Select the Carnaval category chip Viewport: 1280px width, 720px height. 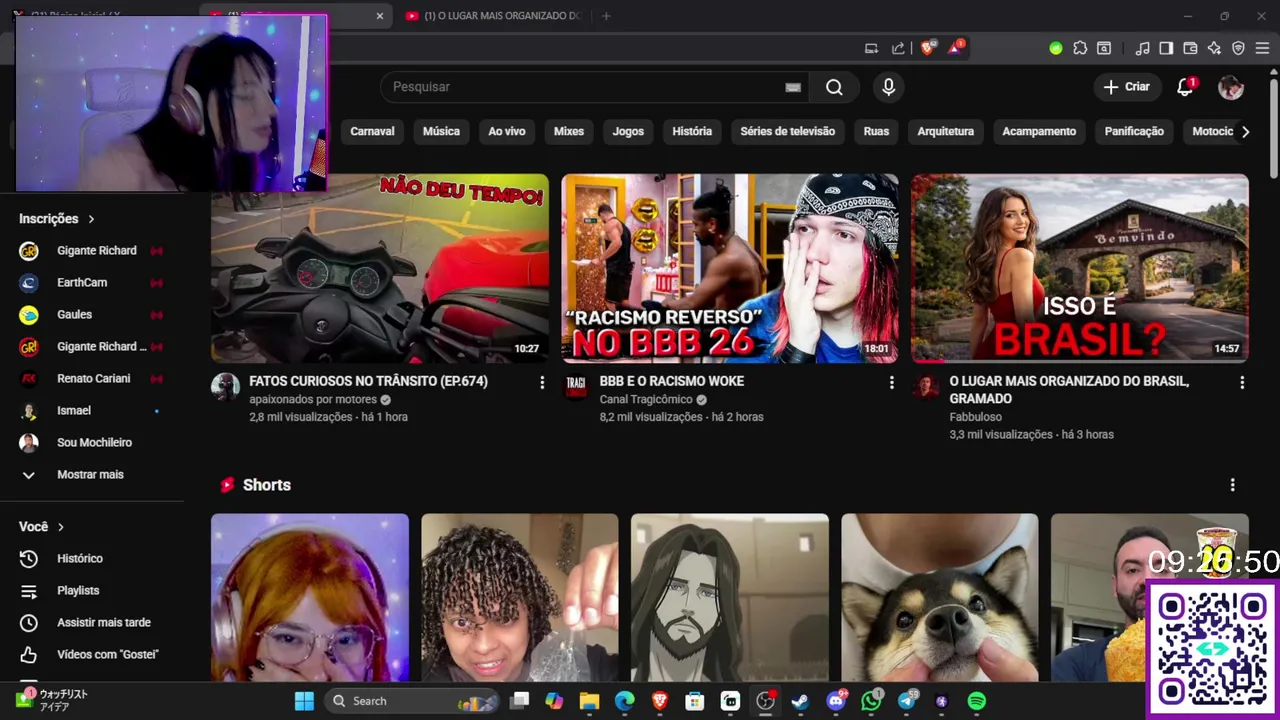click(372, 131)
